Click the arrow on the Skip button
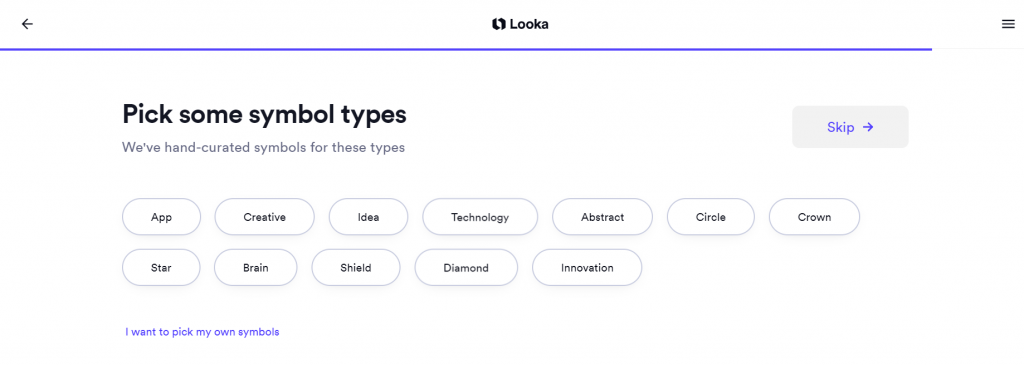1024x365 pixels. tap(868, 127)
